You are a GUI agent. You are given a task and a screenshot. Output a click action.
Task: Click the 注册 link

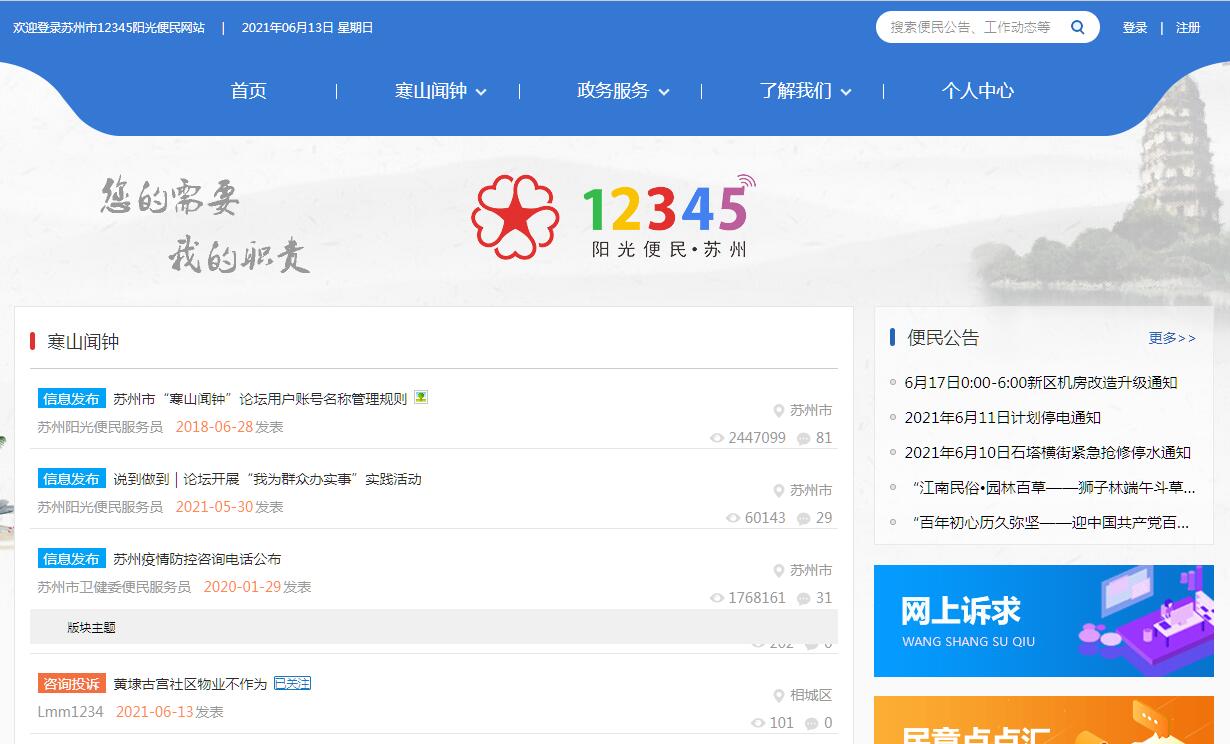pos(1188,28)
